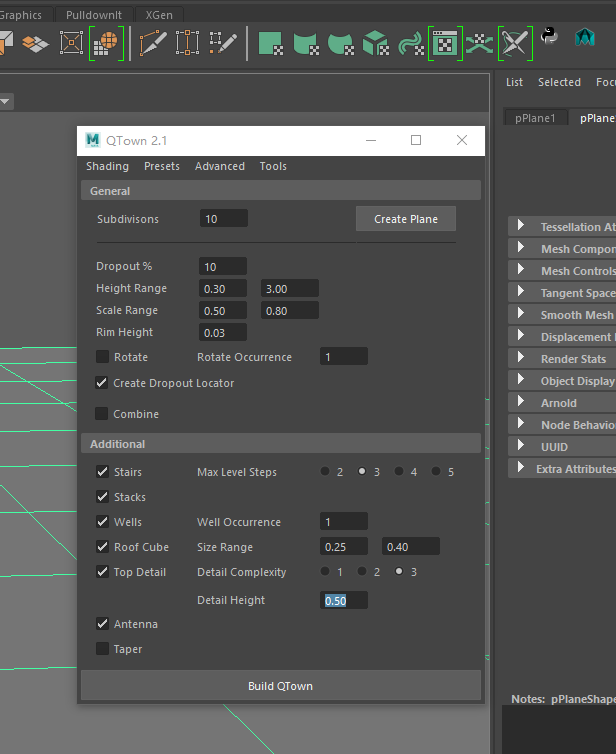
Task: Click the cut-off cube icon at shelf start
Action: (6, 43)
